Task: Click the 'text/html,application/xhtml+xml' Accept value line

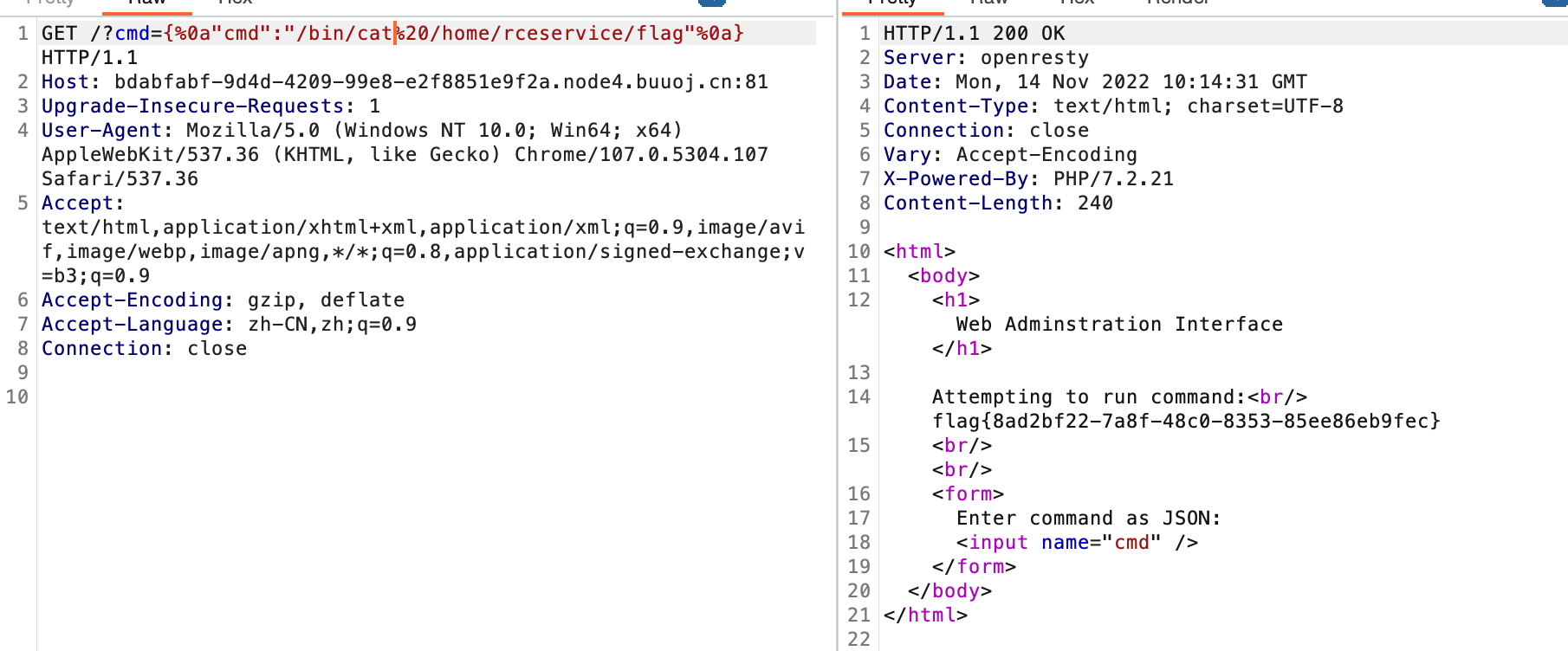Action: point(423,227)
